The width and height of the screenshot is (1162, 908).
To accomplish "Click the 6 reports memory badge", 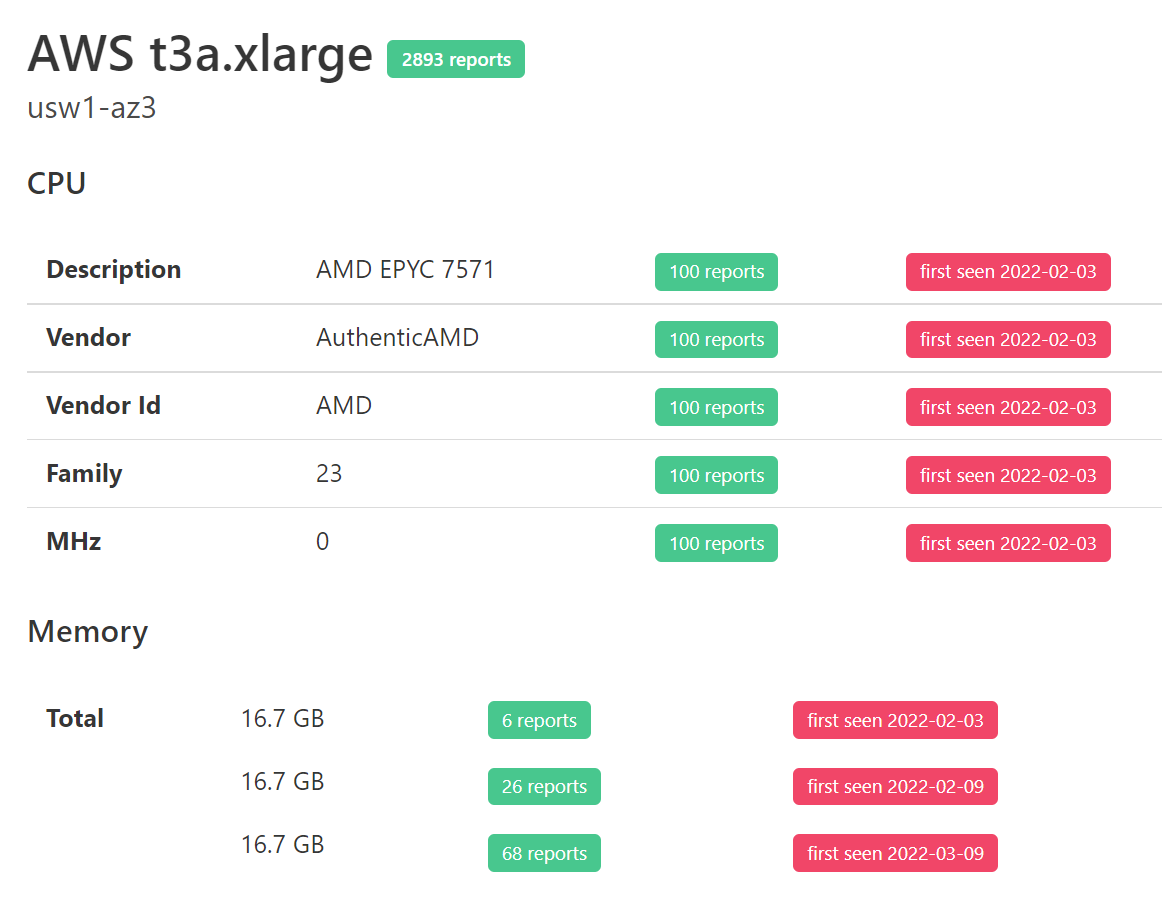I will click(539, 721).
